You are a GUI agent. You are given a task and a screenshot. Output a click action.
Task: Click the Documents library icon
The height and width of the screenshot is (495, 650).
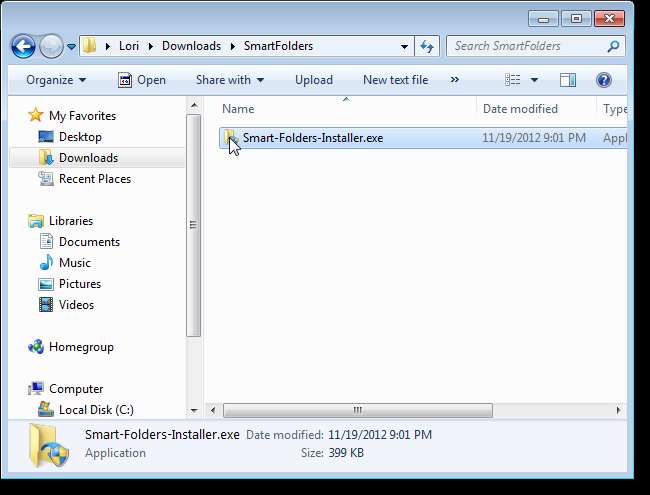(x=46, y=242)
